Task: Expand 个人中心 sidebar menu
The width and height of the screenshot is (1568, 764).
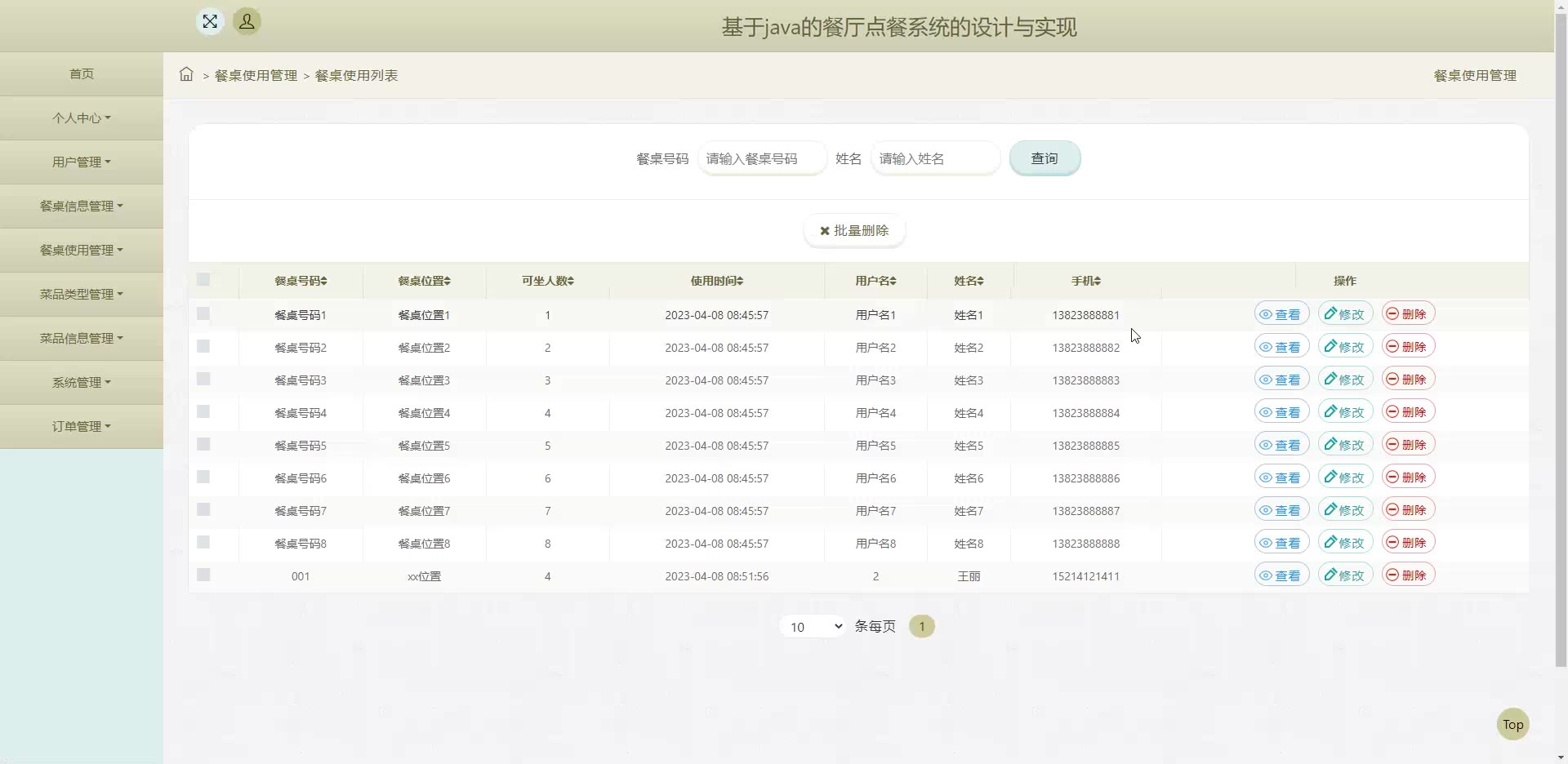Action: [x=82, y=118]
